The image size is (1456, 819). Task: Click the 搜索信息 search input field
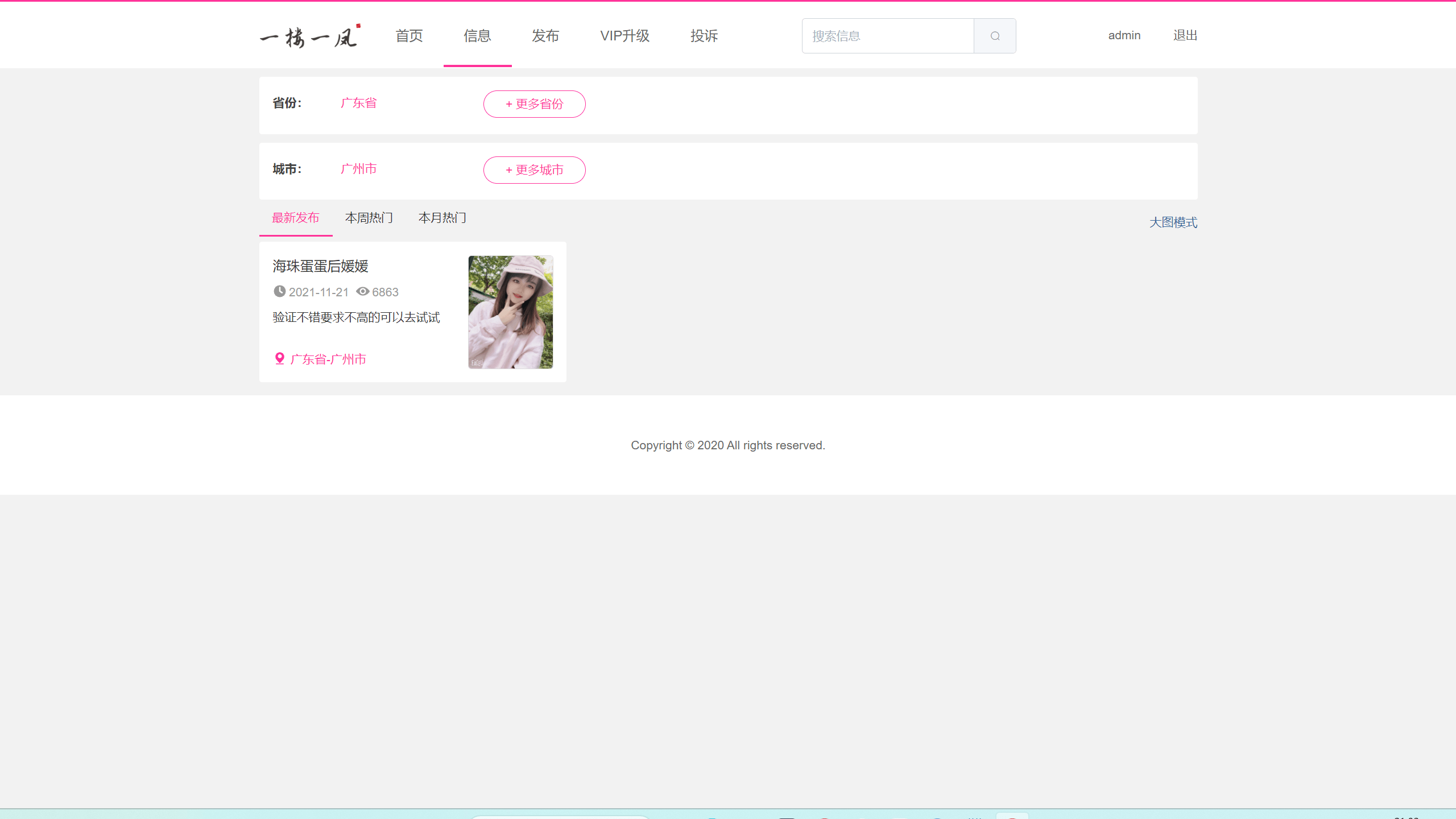[888, 36]
